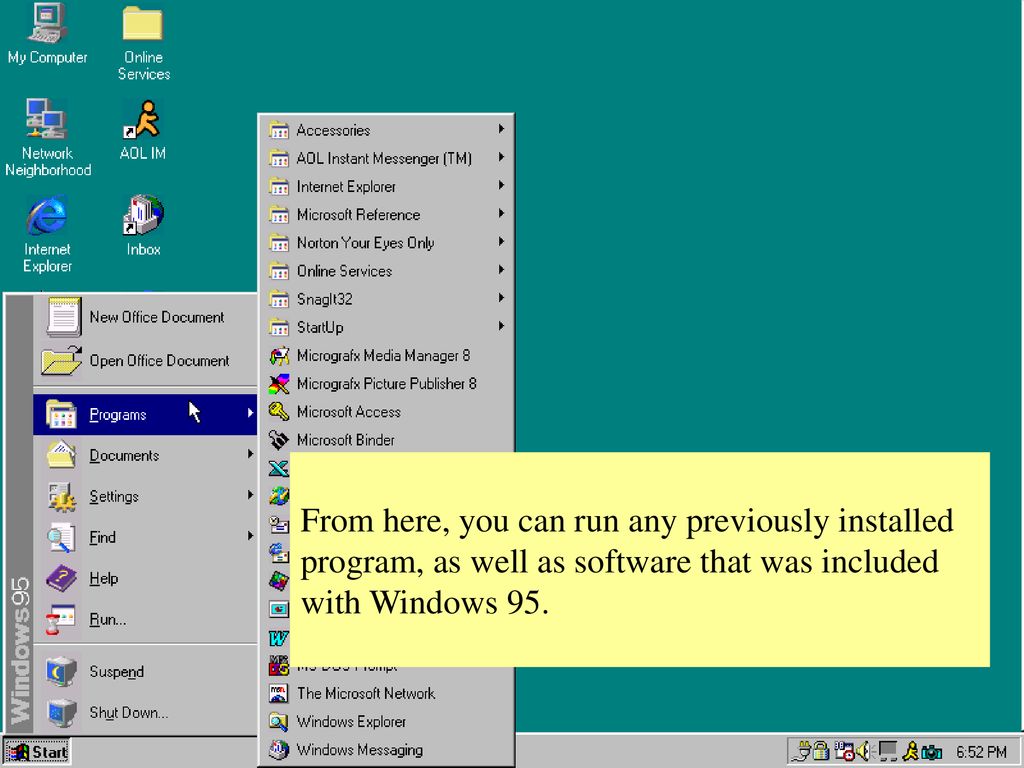Select Micrografx Picture Publisher 8

(385, 383)
